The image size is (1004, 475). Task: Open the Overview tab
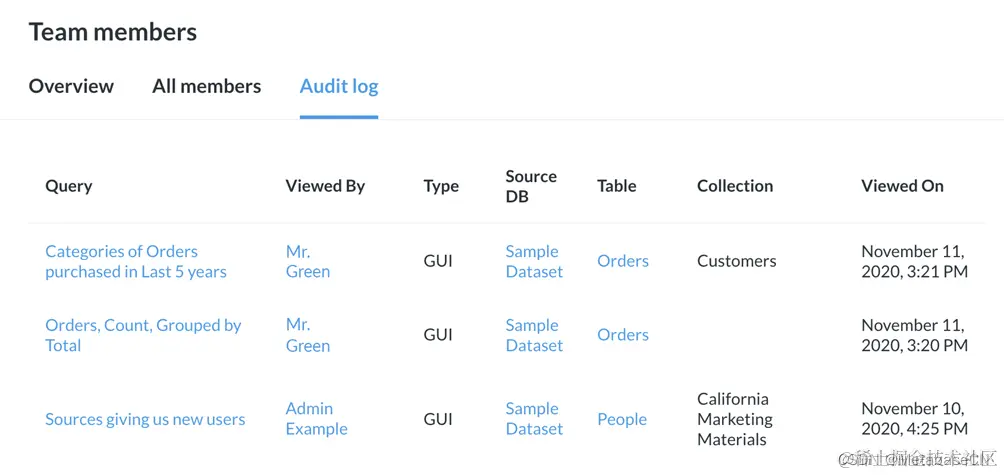tap(71, 86)
